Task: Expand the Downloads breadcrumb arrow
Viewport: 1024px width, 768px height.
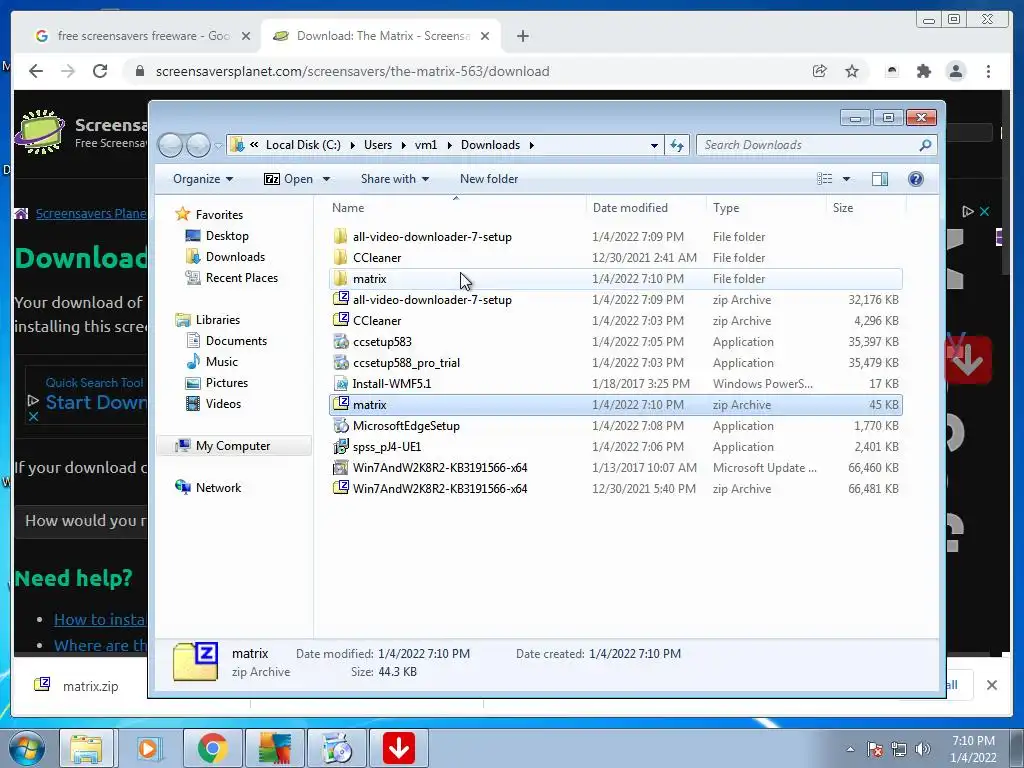Action: point(532,145)
